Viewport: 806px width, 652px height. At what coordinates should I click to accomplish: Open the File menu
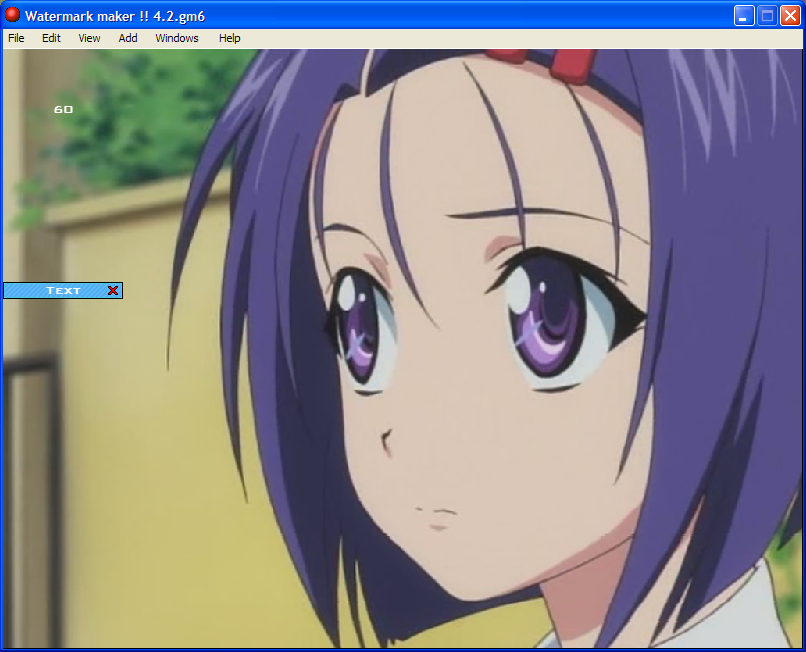pos(16,38)
